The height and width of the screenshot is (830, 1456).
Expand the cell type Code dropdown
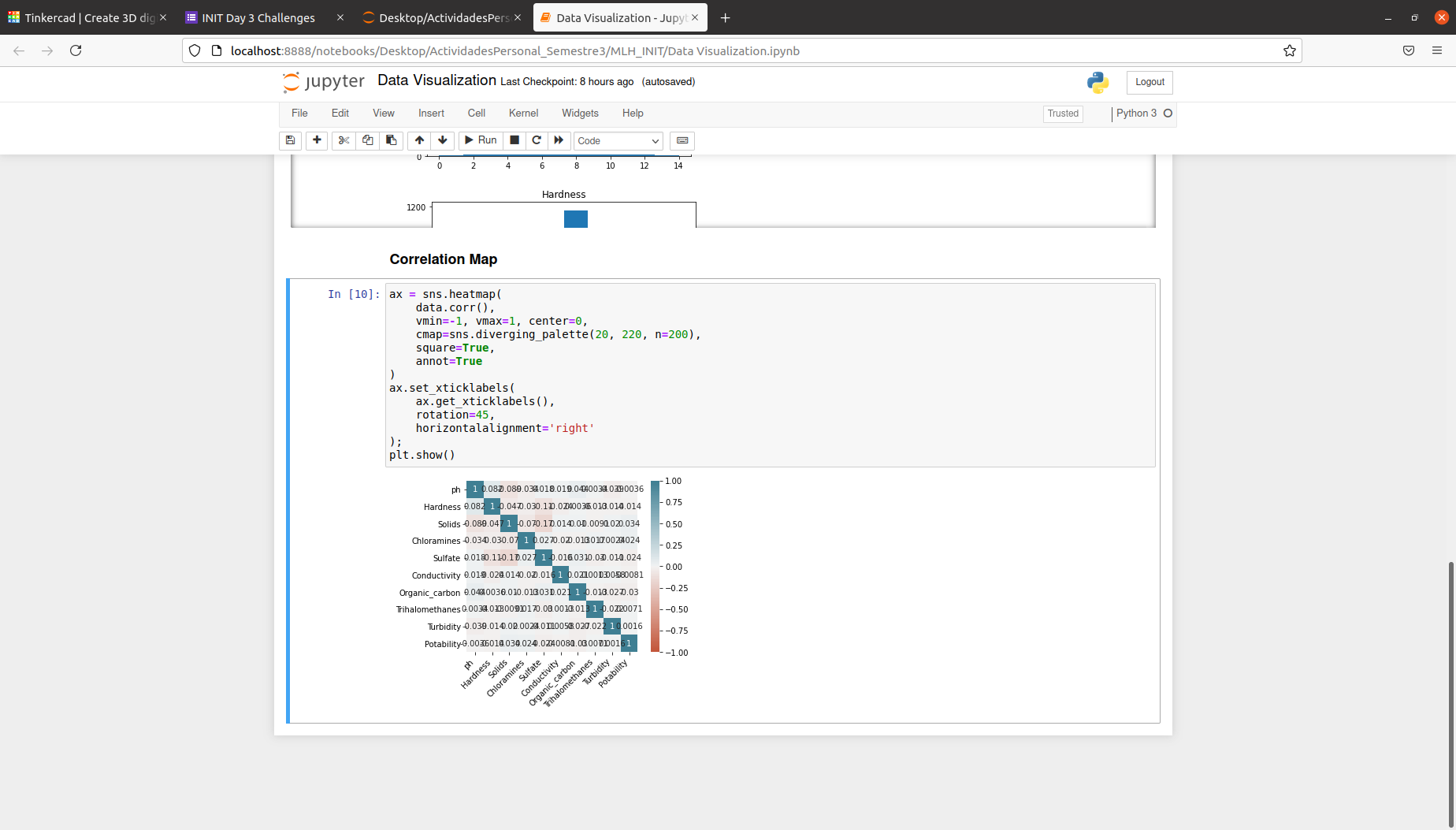pos(618,141)
